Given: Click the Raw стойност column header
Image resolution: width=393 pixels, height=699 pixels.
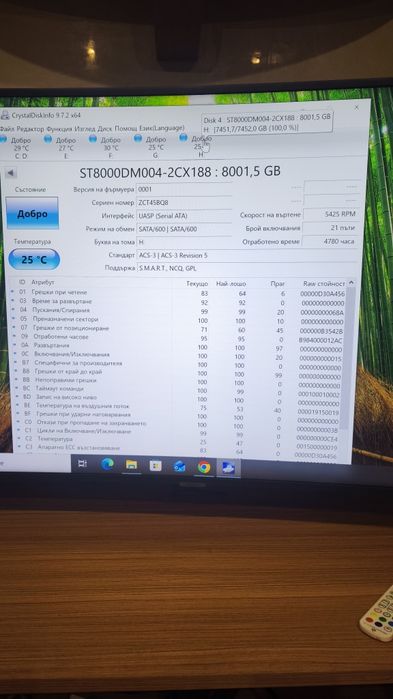Looking at the screenshot, I should click(324, 284).
